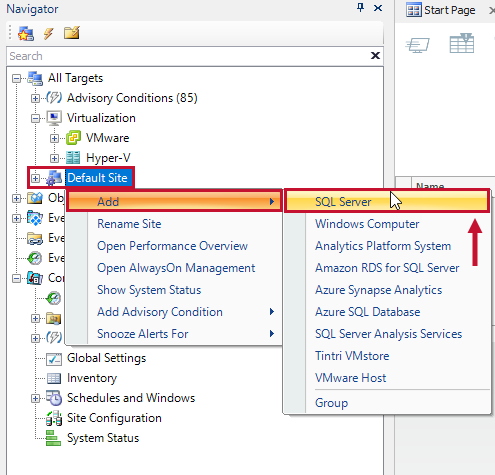Expand the Advisory Conditions (85) node
Screen dimensions: 495x475
coord(35,98)
